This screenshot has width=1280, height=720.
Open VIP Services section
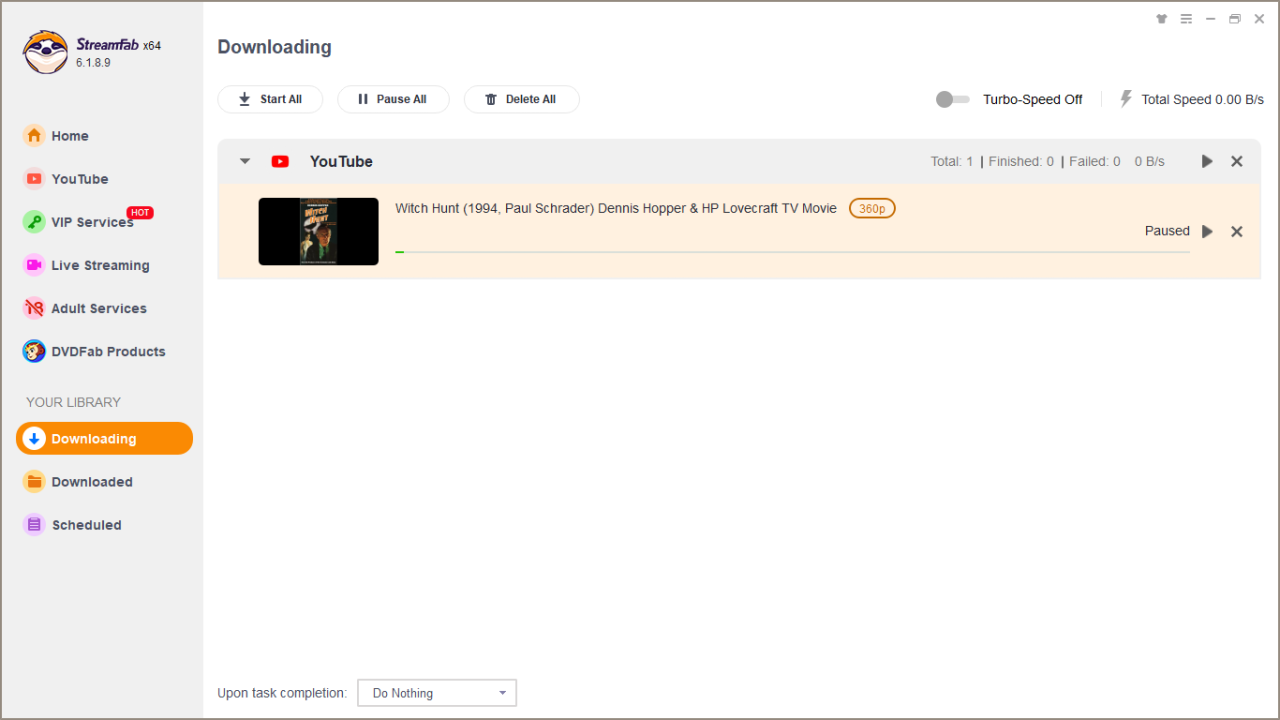[x=92, y=222]
